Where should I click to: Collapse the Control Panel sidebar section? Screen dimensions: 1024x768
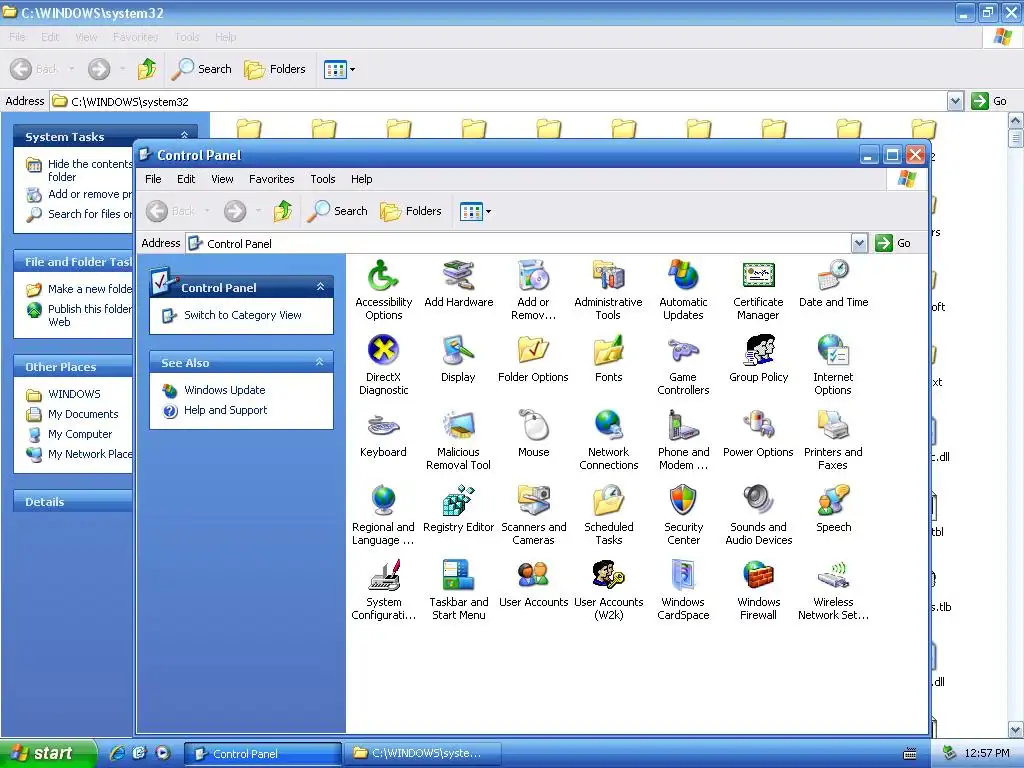[x=321, y=287]
